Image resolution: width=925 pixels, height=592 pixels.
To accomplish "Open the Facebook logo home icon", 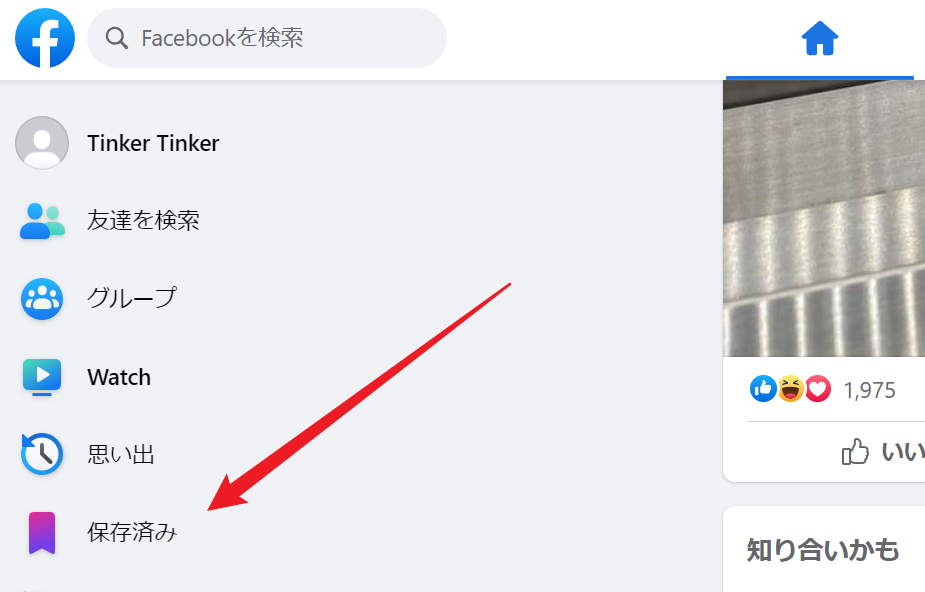I will coord(45,38).
